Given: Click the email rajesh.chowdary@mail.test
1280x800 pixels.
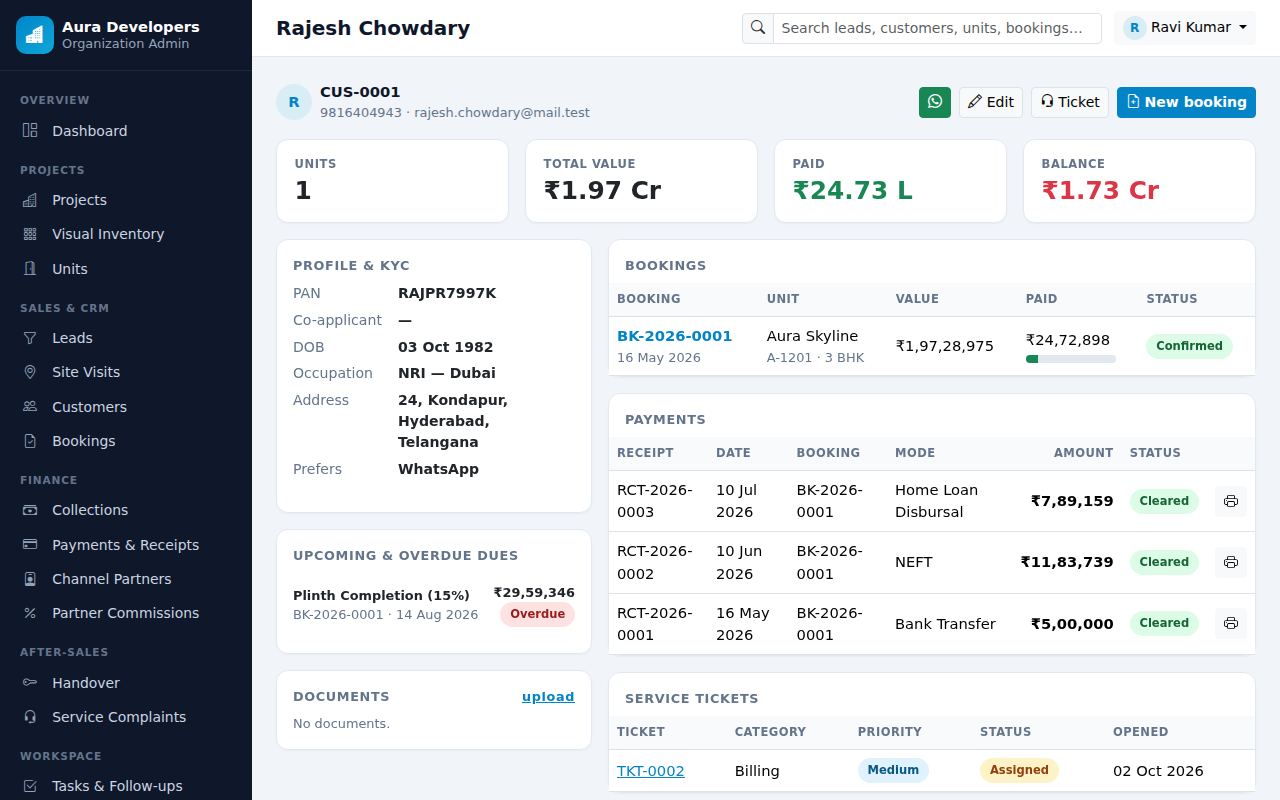Looking at the screenshot, I should coord(502,113).
